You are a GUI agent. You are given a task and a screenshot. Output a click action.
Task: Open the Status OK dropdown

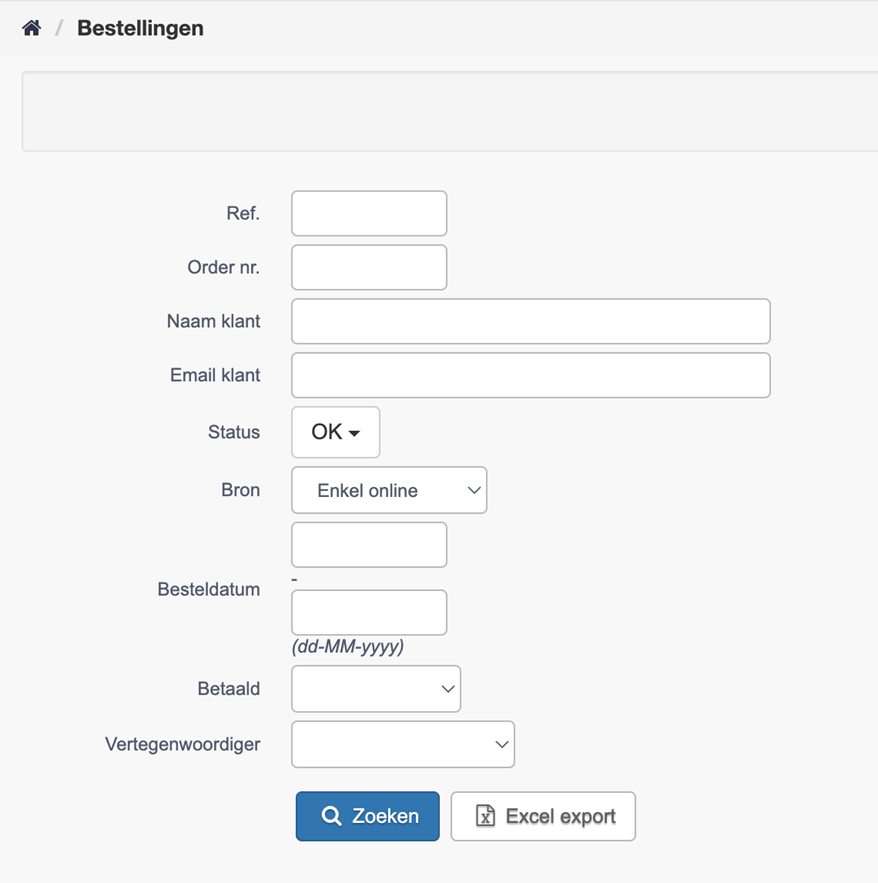(336, 432)
